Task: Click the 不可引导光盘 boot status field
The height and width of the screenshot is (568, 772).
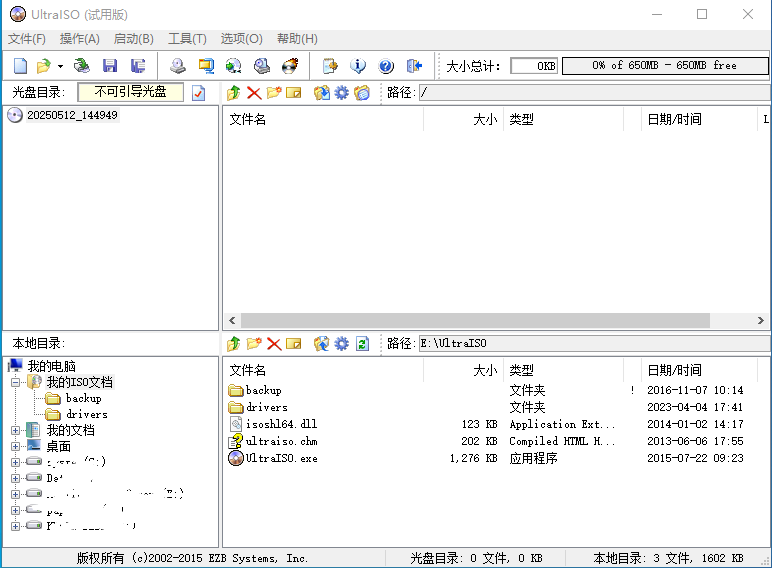Action: tap(130, 92)
